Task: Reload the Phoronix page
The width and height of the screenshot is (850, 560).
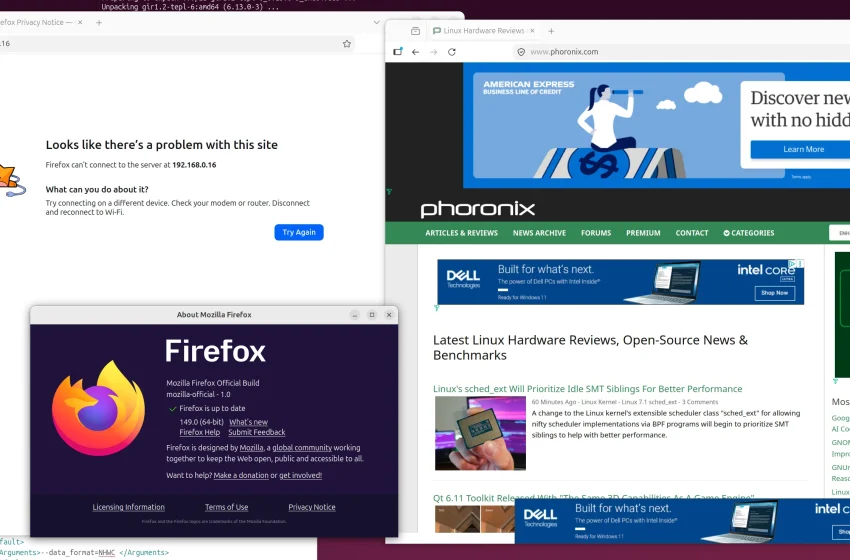Action: [452, 52]
